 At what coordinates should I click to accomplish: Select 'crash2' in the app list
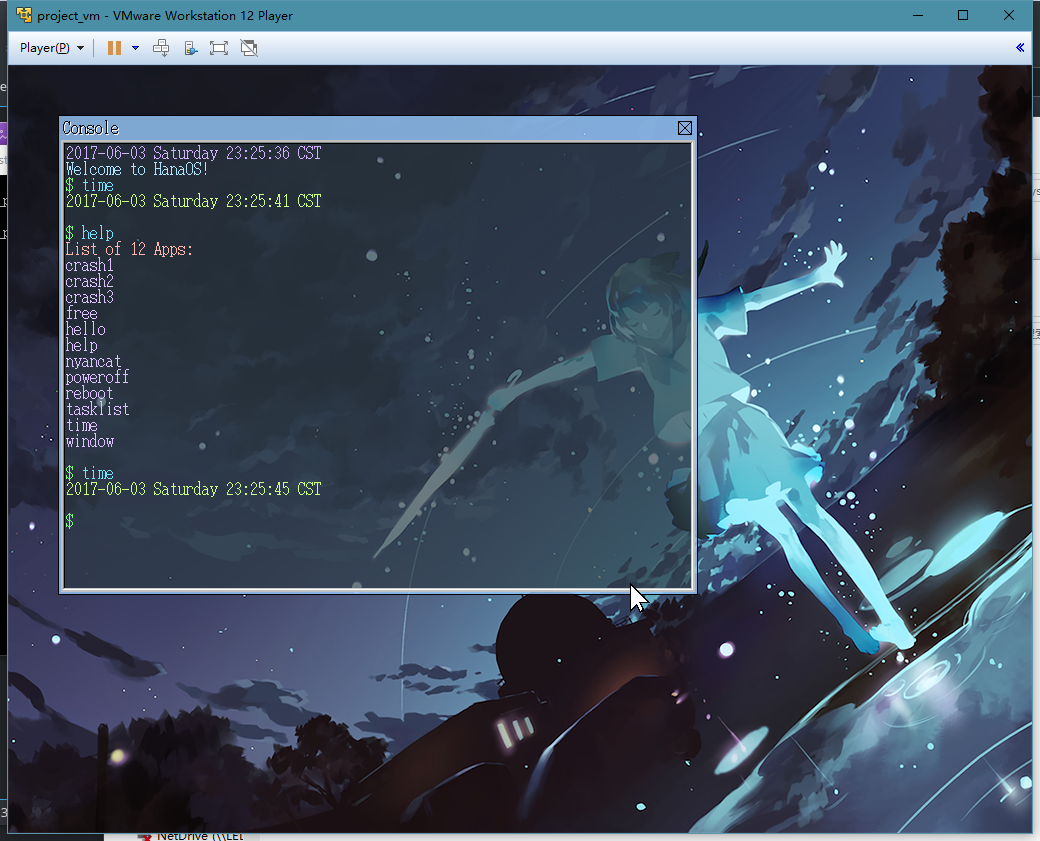pos(89,281)
